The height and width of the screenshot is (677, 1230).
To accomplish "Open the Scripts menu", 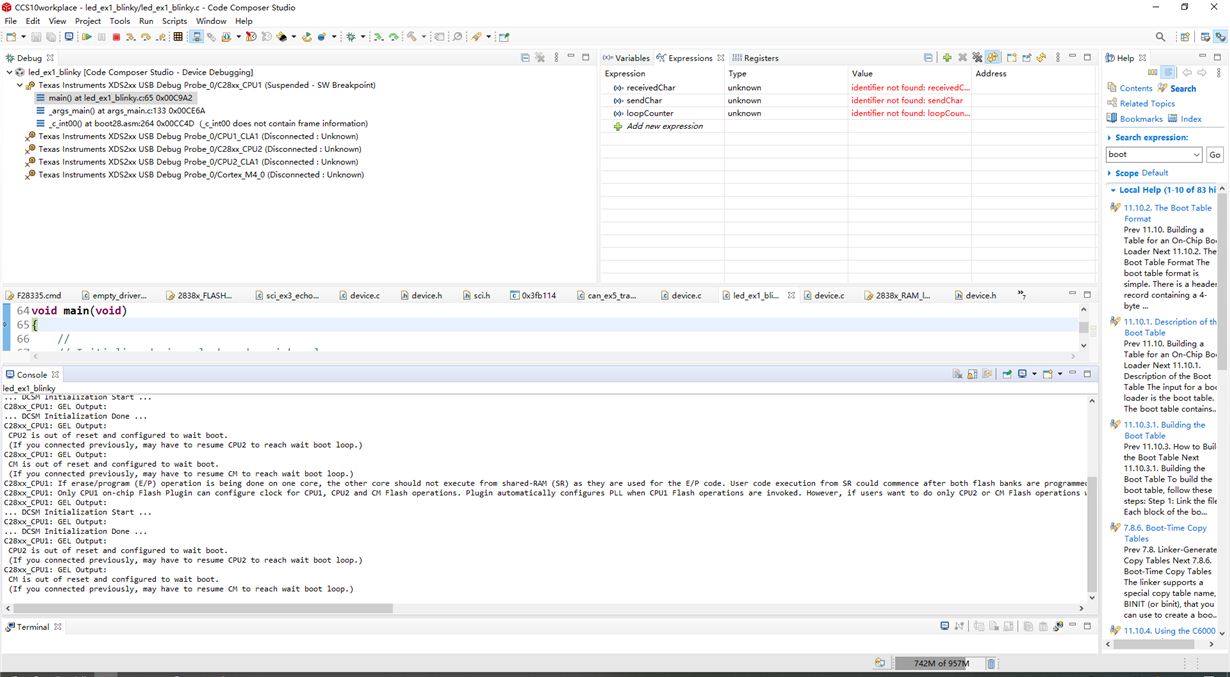I will point(174,21).
